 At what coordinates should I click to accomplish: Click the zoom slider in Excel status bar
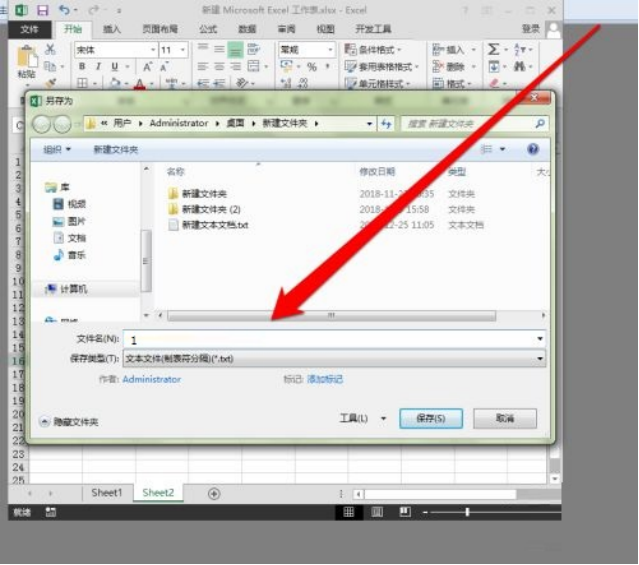tap(467, 512)
